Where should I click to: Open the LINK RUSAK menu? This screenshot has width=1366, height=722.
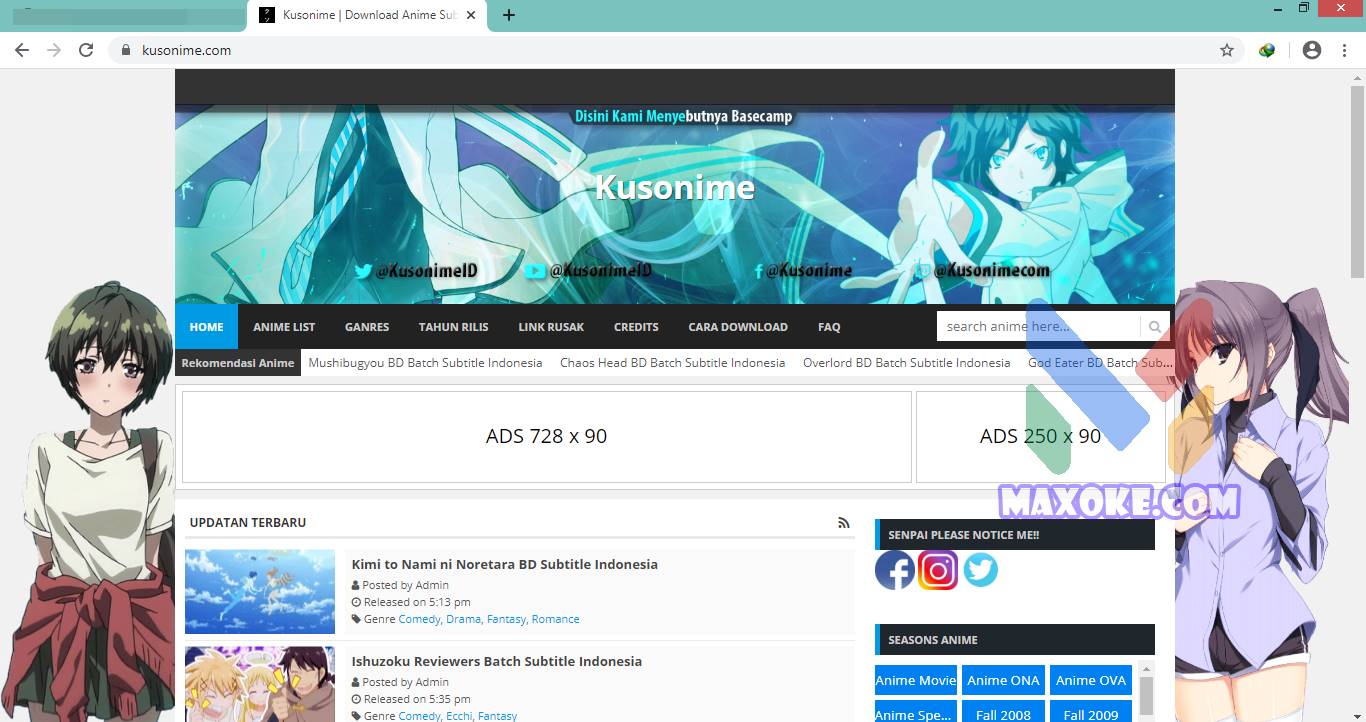point(551,327)
